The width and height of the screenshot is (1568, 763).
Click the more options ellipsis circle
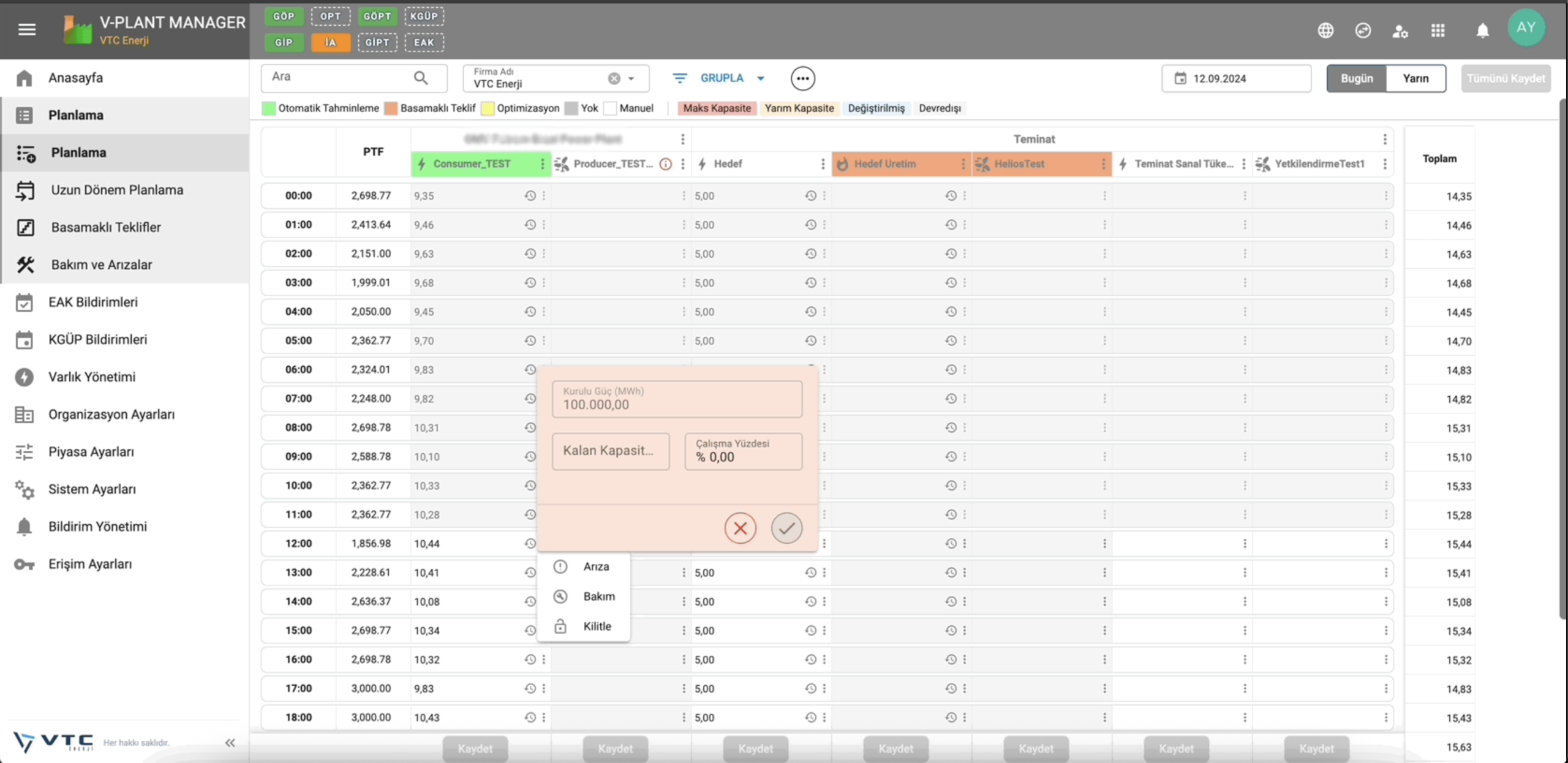pyautogui.click(x=802, y=78)
